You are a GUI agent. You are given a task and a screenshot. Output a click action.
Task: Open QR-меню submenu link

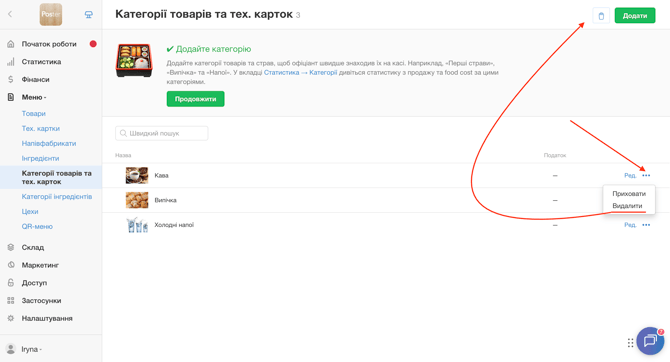pos(37,227)
